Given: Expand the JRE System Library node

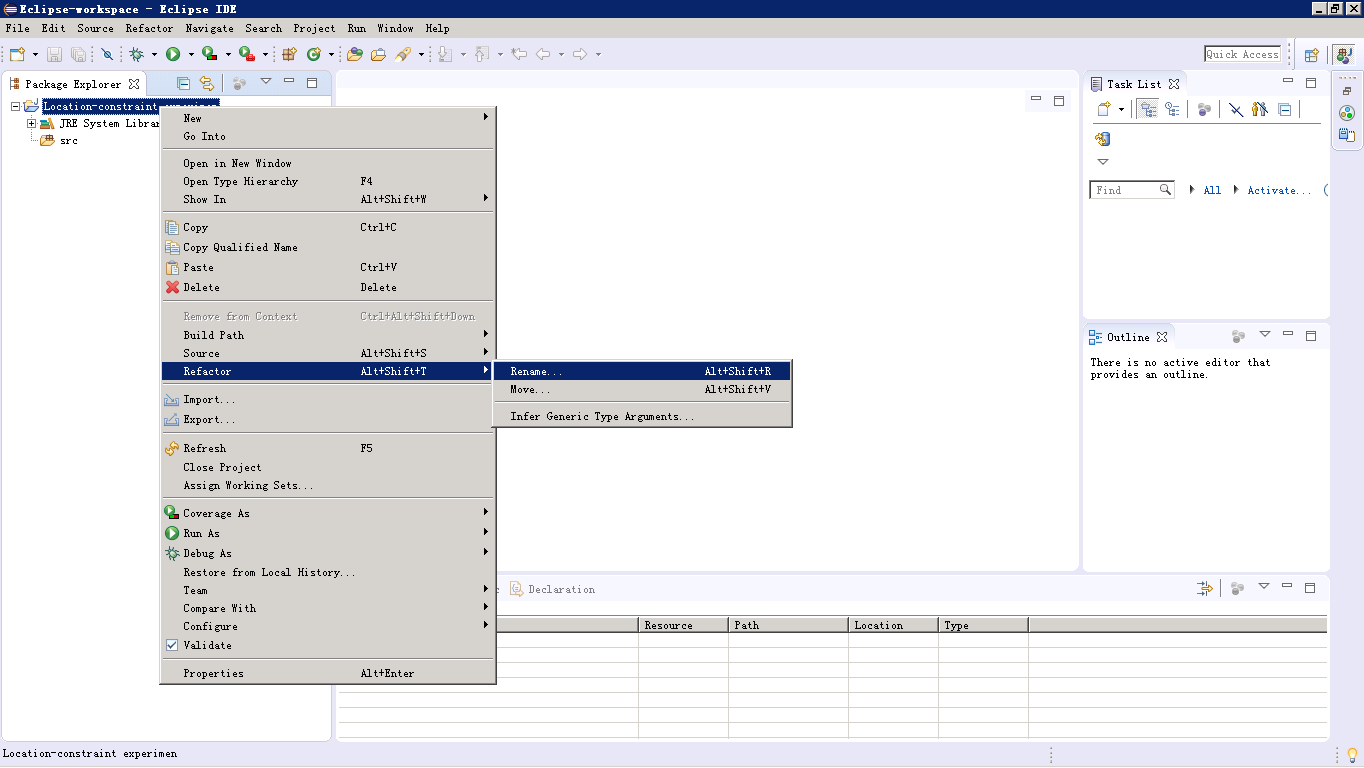Looking at the screenshot, I should pos(32,123).
